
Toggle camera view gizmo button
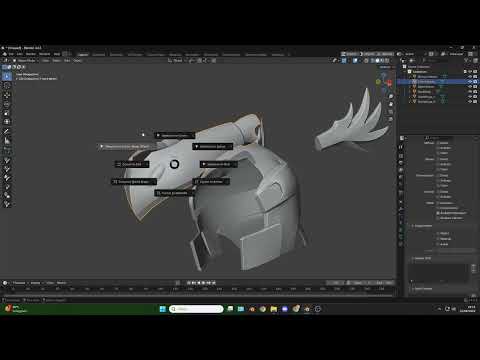point(391,112)
